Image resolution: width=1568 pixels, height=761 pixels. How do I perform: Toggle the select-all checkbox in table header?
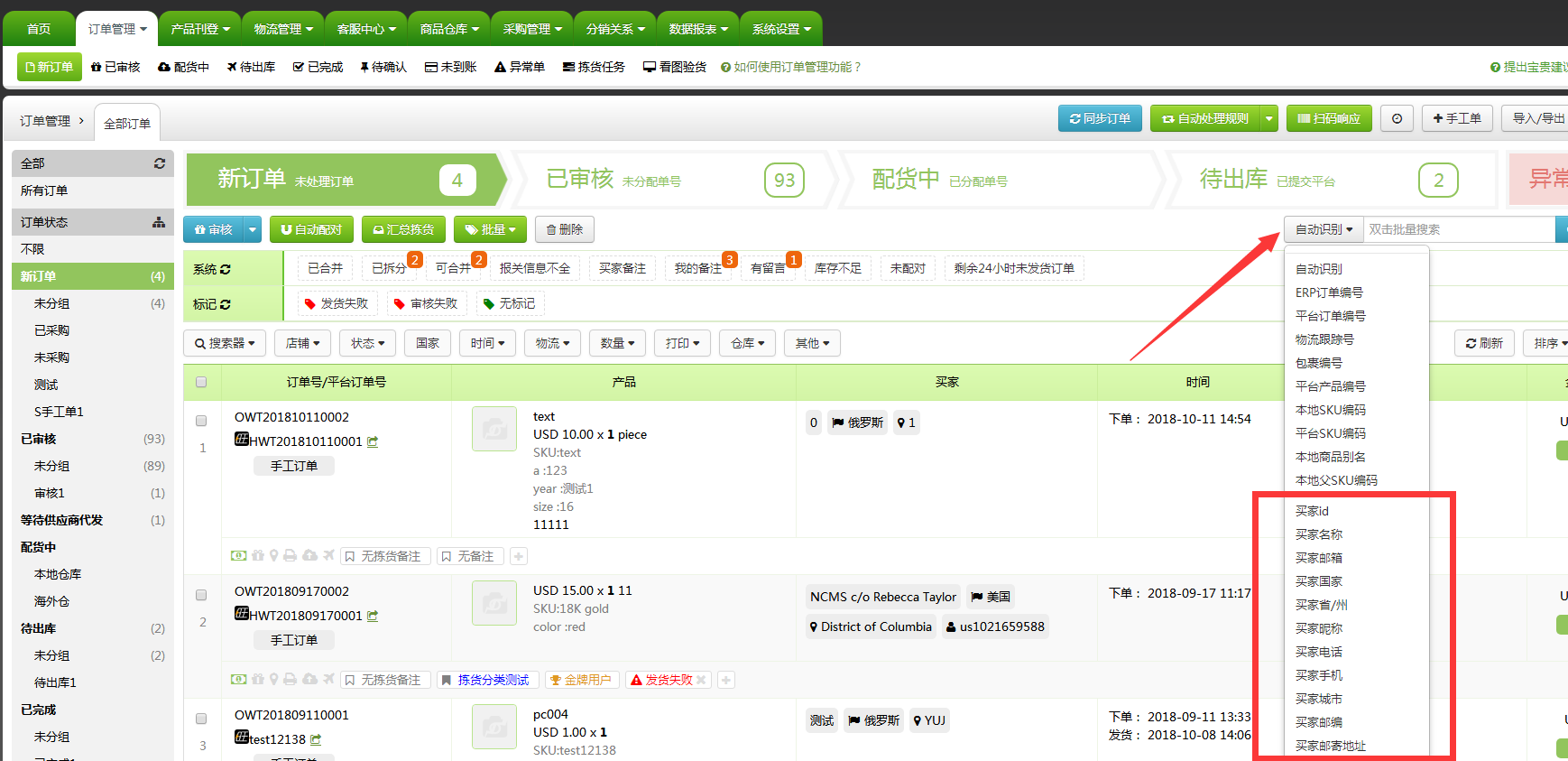[201, 382]
